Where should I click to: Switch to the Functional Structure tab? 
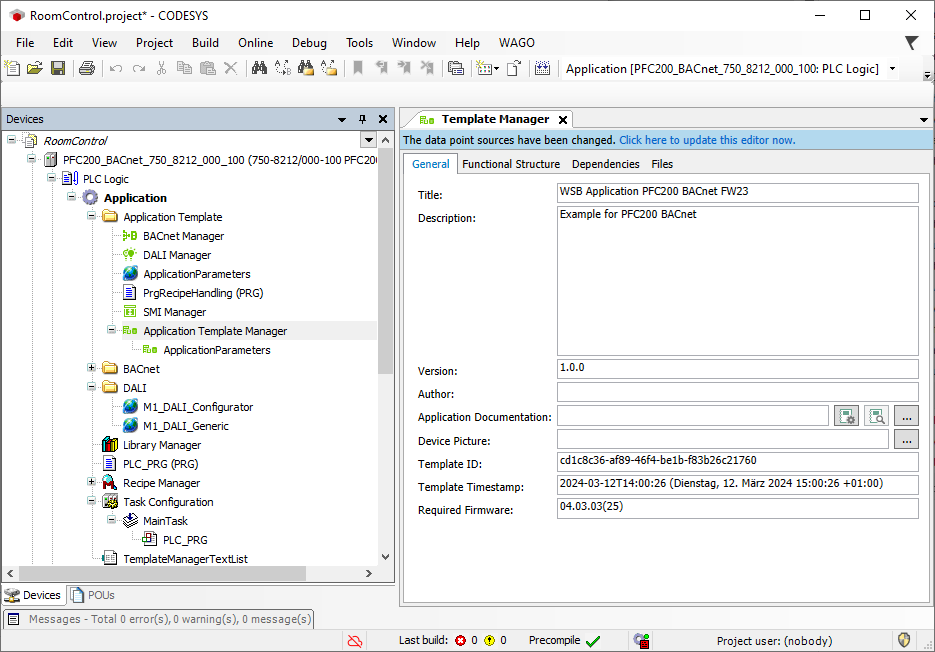pyautogui.click(x=511, y=164)
